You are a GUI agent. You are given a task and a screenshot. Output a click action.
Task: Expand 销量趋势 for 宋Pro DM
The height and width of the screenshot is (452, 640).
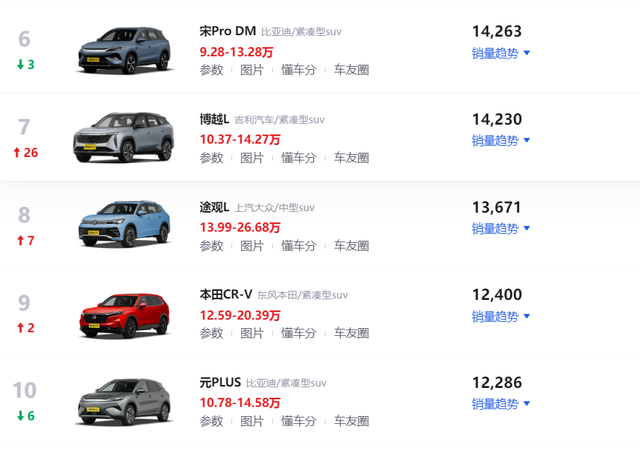(x=501, y=53)
